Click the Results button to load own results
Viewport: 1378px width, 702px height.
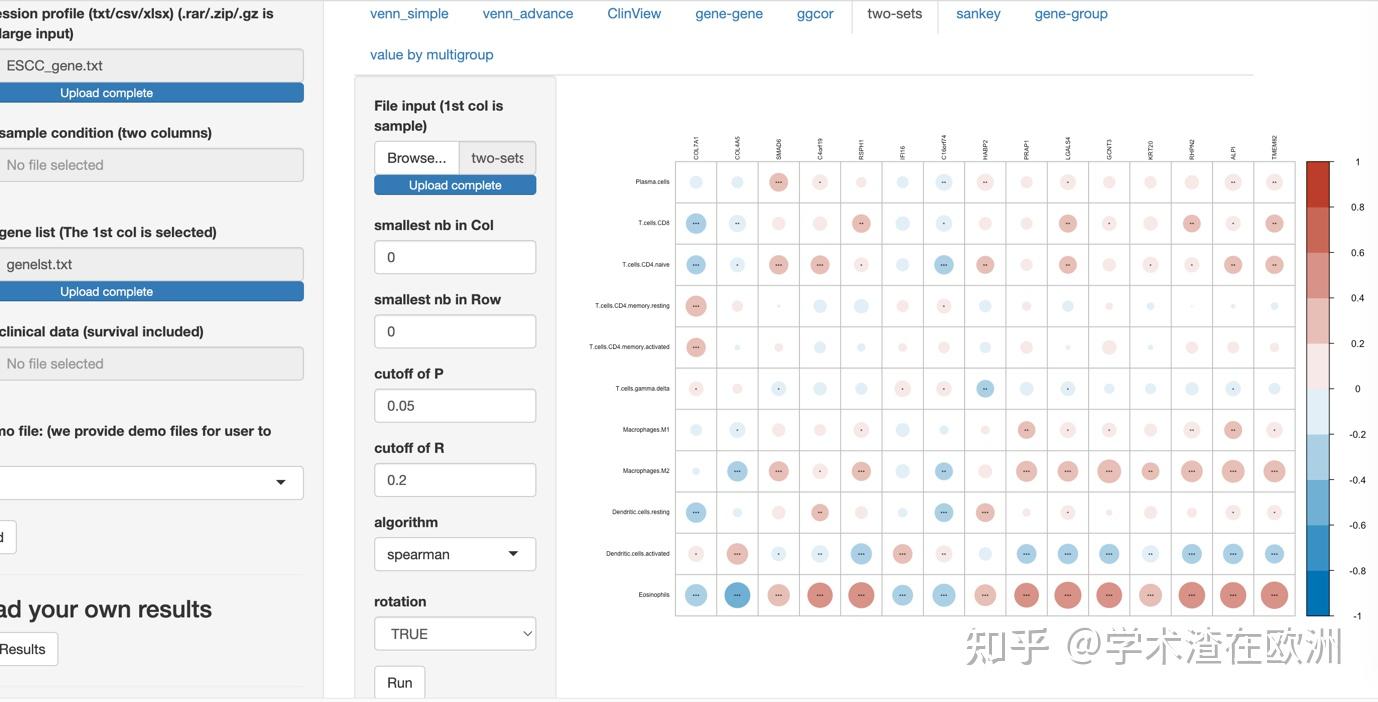coord(22,648)
